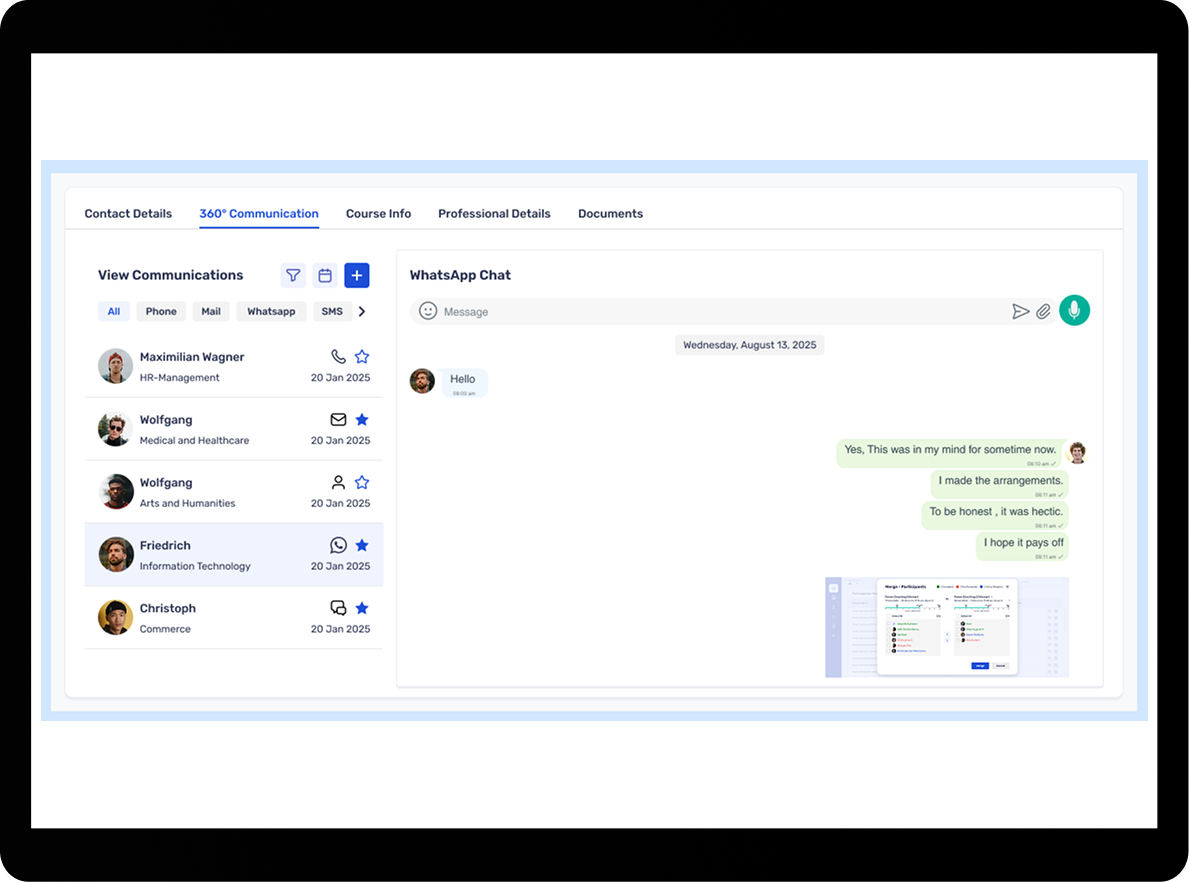Open the shared screenshot image in chat
This screenshot has height=882, width=1189.
click(x=946, y=627)
